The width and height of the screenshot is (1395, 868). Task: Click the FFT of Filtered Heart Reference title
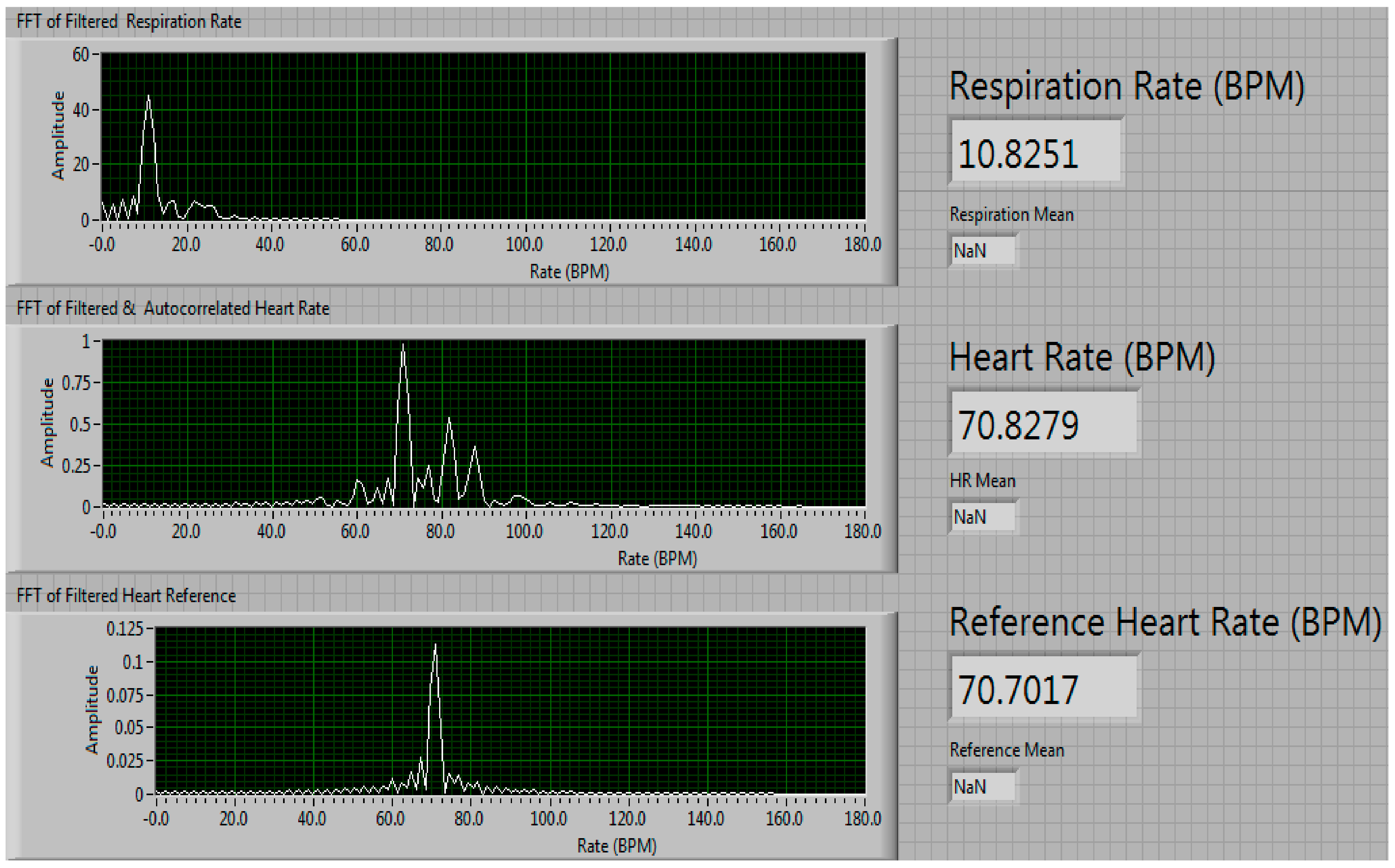[x=126, y=595]
